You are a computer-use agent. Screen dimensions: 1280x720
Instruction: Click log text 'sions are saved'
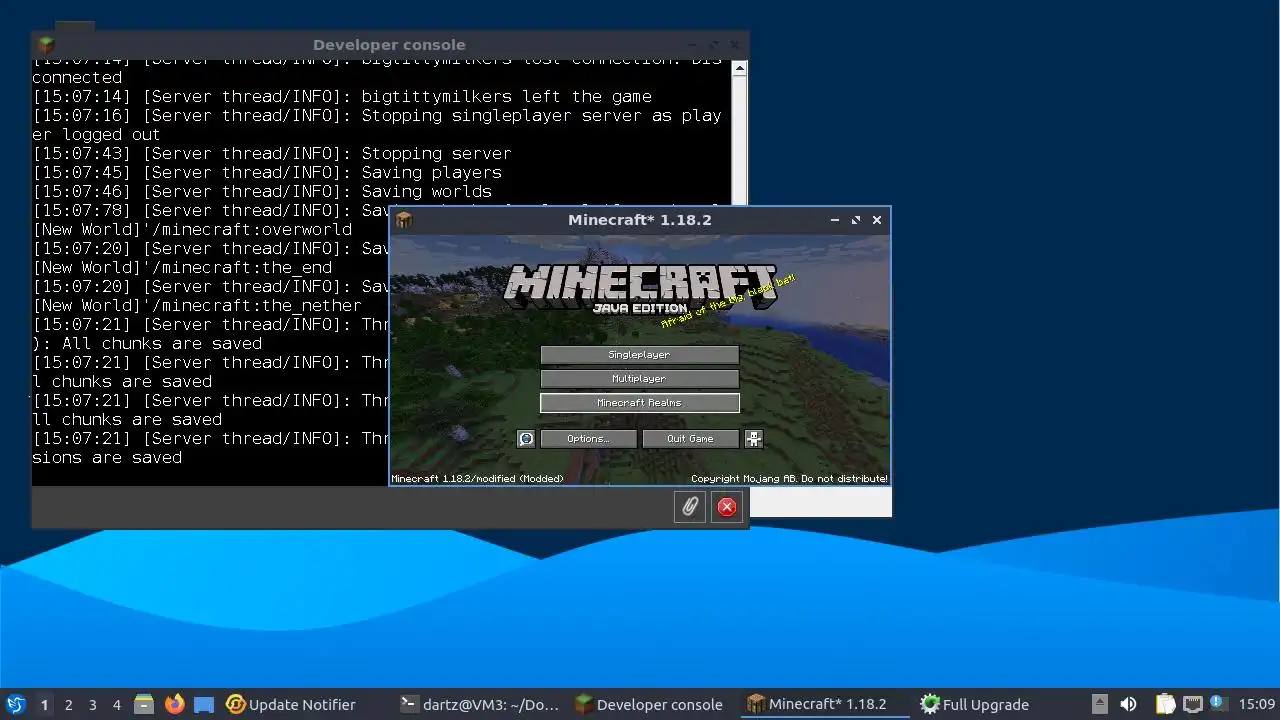(107, 458)
